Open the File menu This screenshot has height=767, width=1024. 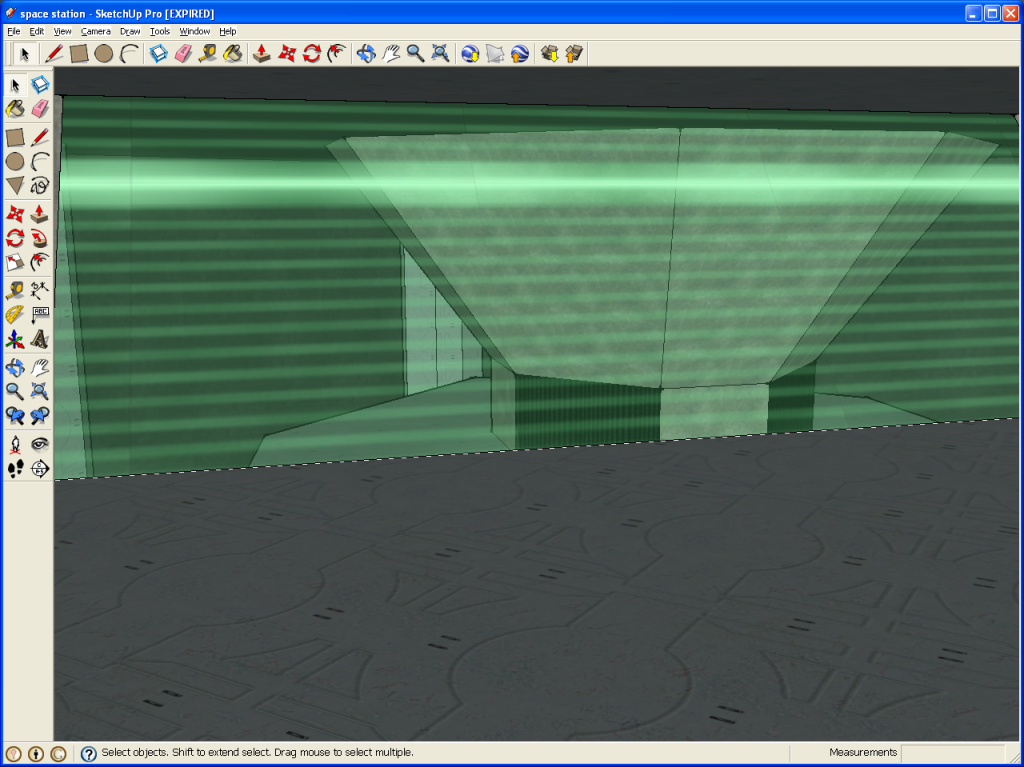tap(13, 31)
